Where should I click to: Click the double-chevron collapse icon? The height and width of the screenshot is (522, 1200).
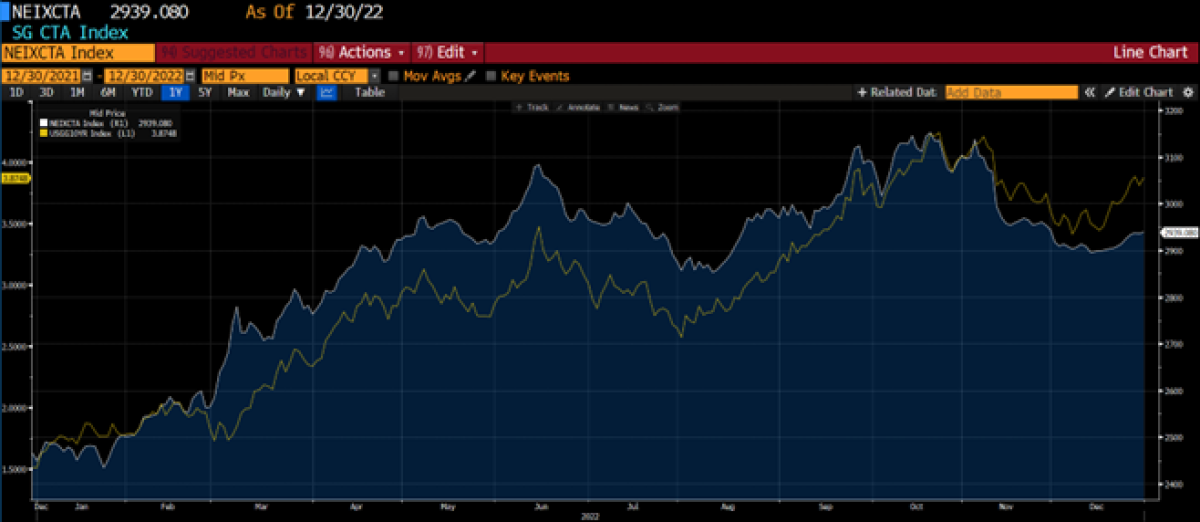pos(1090,93)
